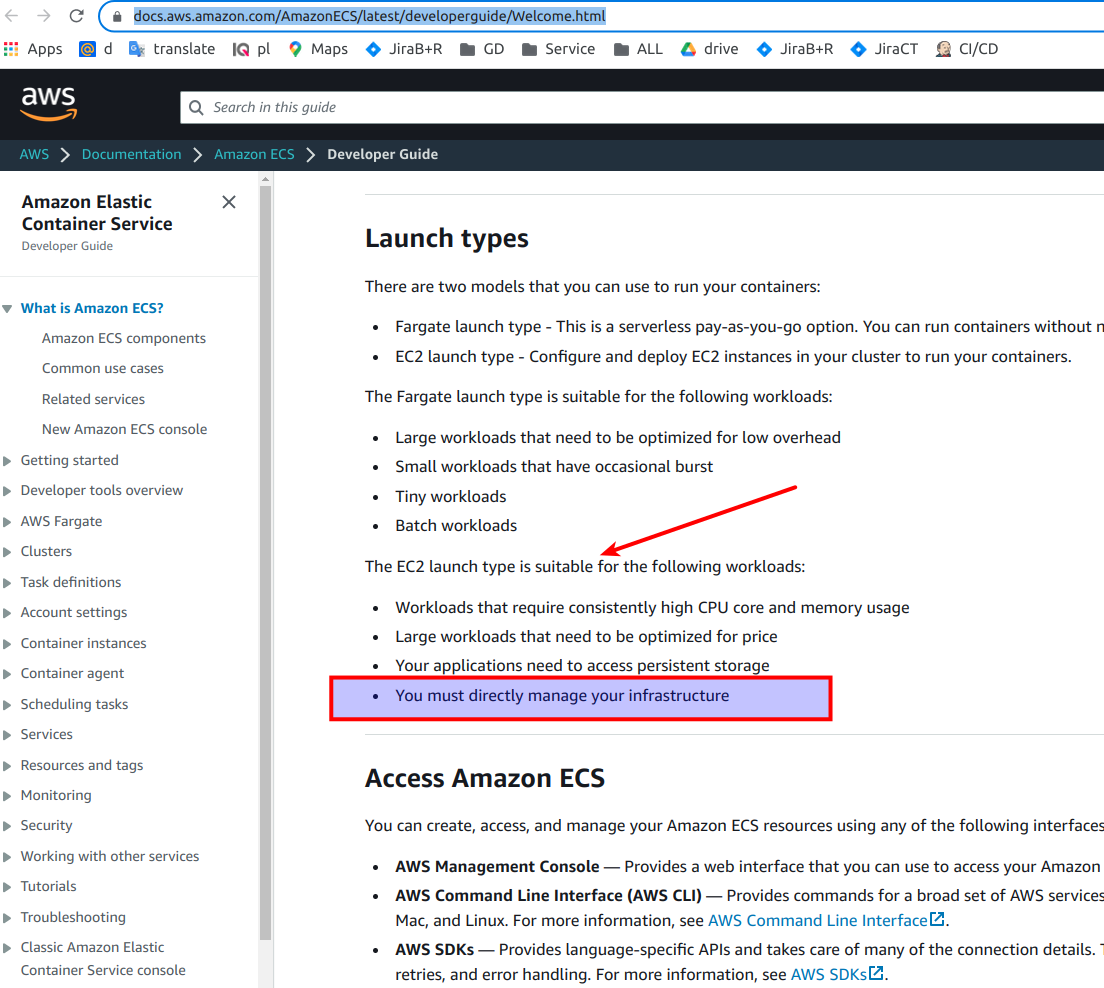Image resolution: width=1104 pixels, height=988 pixels.
Task: Collapse the What is Amazon ECS? section
Action: click(x=9, y=308)
